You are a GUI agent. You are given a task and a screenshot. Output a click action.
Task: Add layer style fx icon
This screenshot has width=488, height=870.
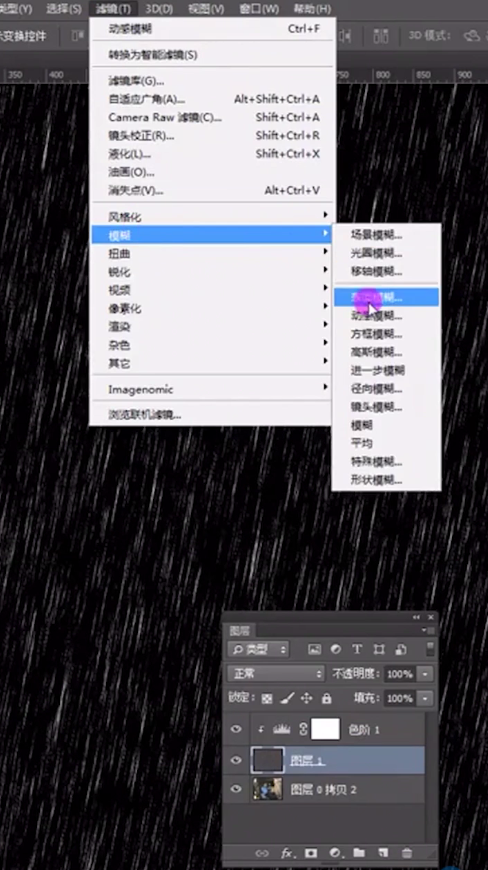point(287,853)
